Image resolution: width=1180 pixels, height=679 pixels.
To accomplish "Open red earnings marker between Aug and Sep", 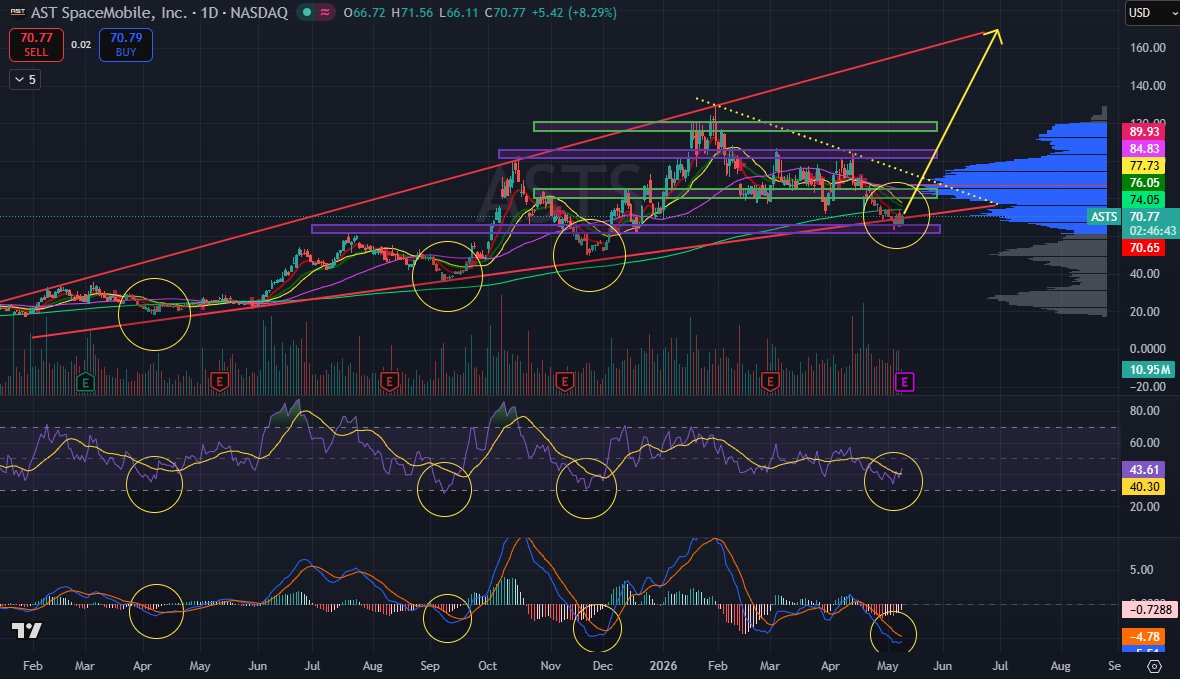I will 389,382.
